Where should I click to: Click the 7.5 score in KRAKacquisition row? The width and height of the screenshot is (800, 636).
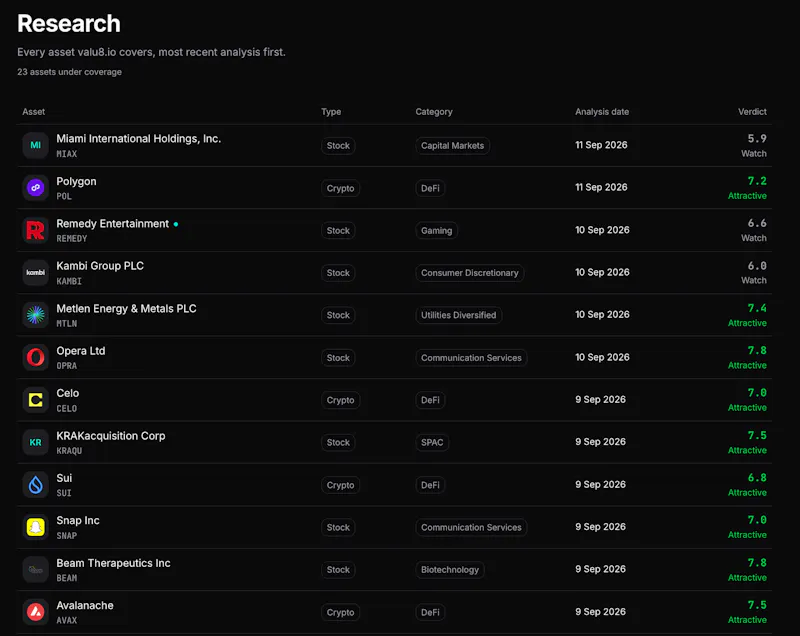coord(757,436)
